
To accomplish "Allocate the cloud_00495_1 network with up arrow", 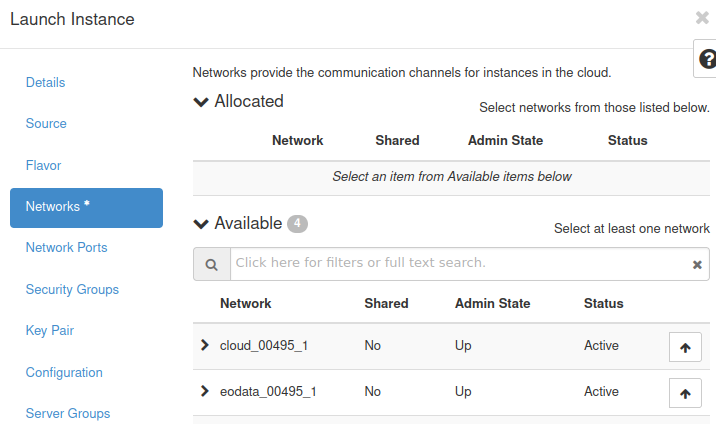I will (685, 347).
